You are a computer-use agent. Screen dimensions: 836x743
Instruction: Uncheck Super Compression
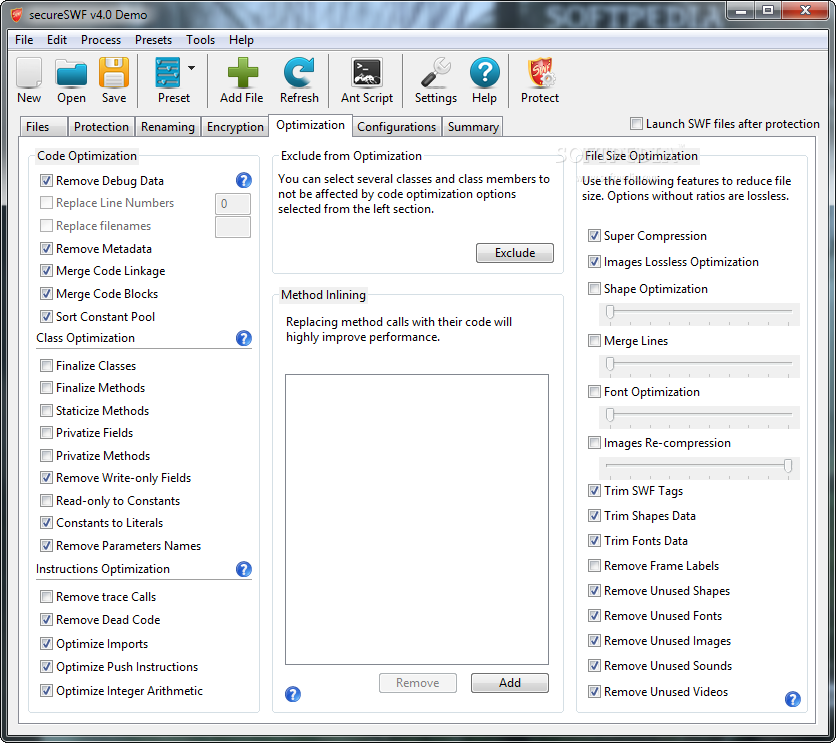[x=594, y=236]
